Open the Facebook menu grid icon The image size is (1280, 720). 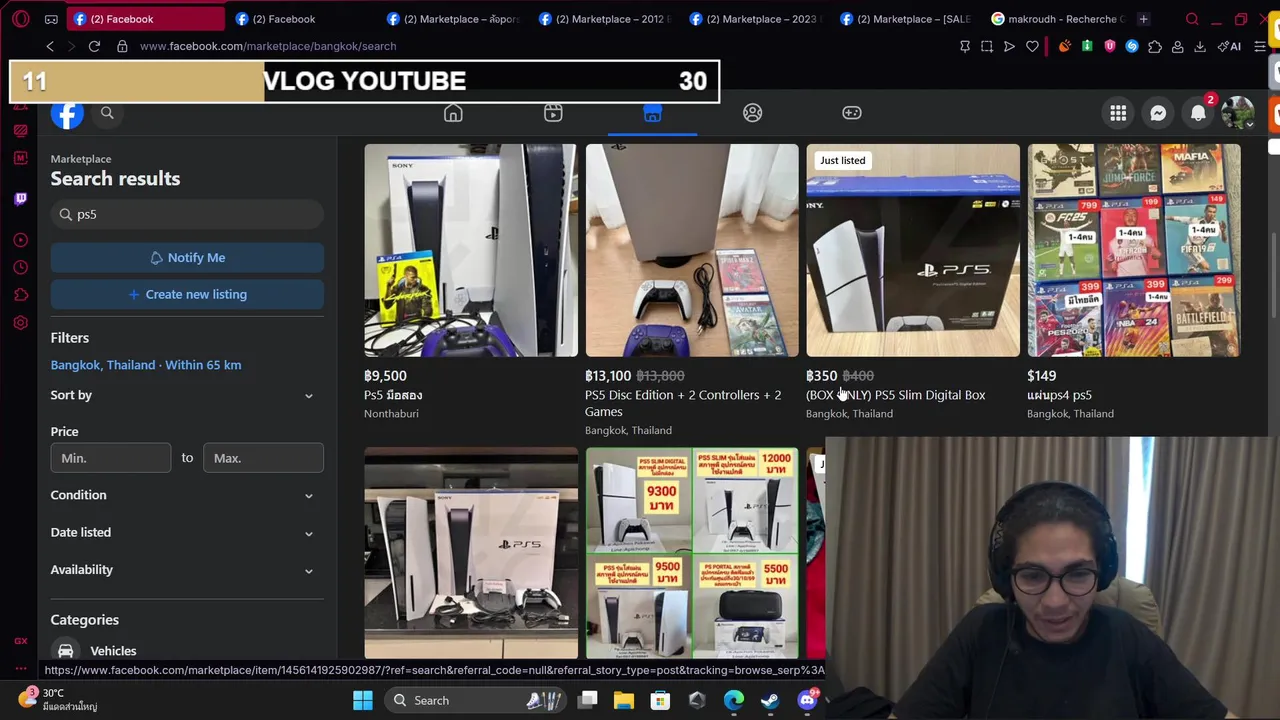[1118, 113]
